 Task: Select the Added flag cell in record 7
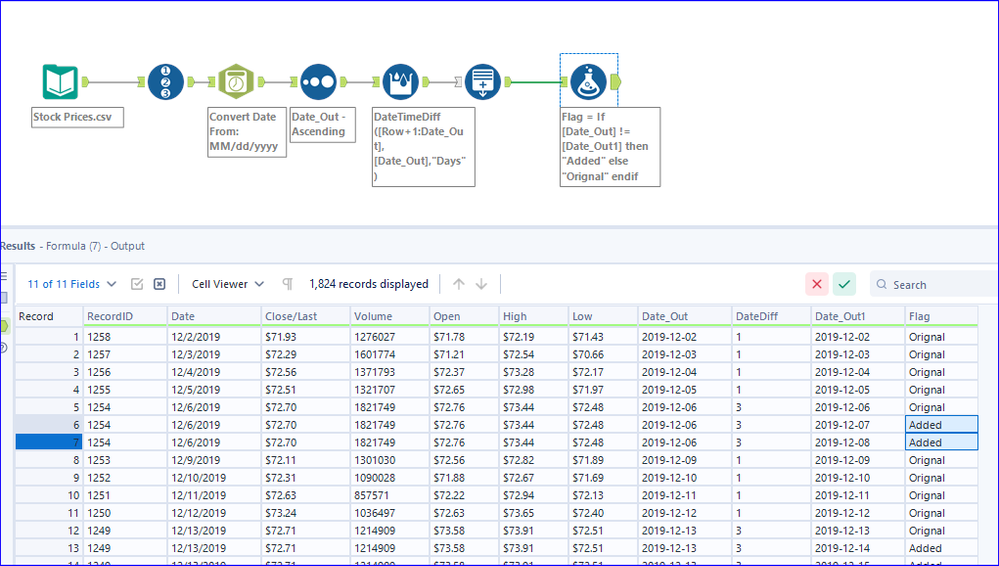click(x=942, y=442)
